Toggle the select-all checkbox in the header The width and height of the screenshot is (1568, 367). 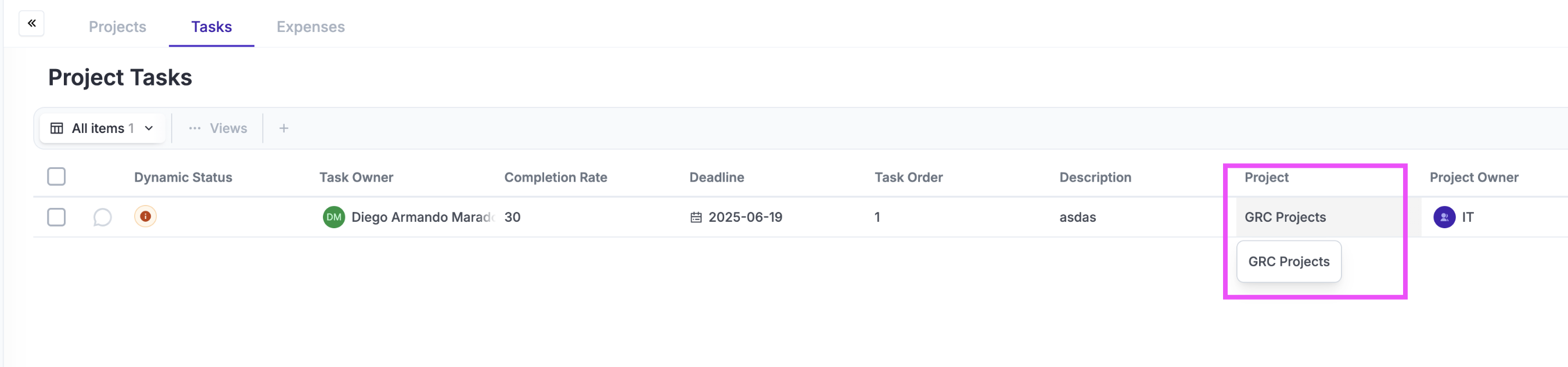coord(56,177)
